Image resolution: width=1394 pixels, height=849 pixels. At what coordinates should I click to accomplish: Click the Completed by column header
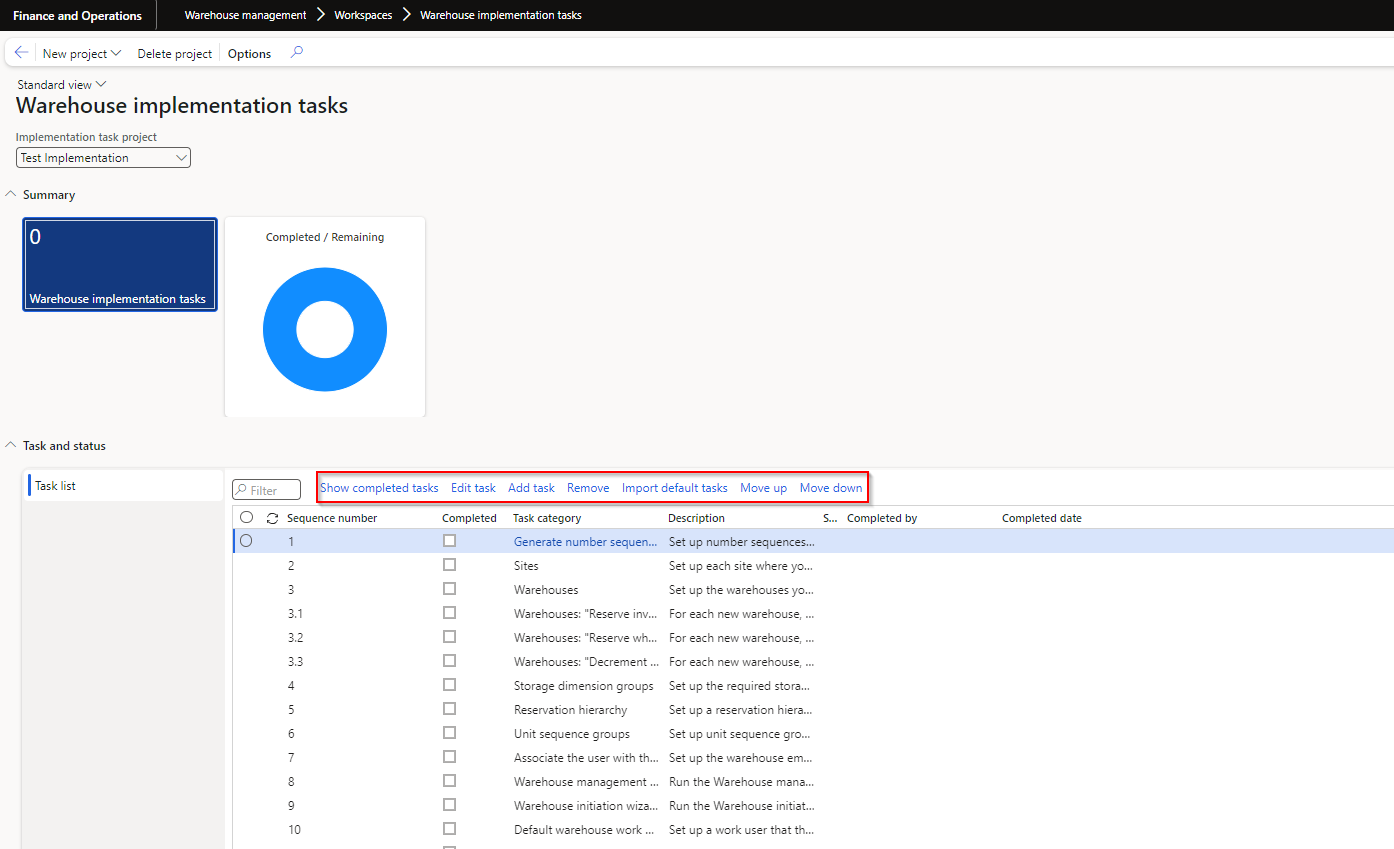click(882, 518)
